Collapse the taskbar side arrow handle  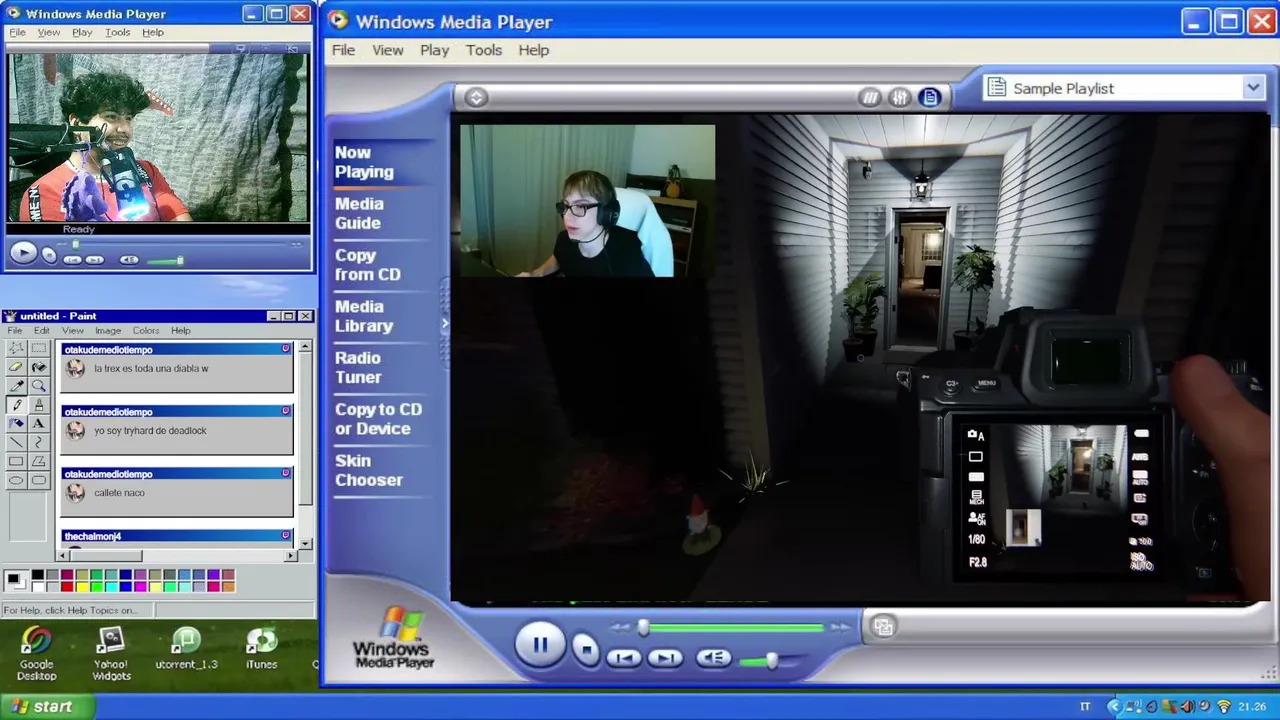(x=445, y=324)
